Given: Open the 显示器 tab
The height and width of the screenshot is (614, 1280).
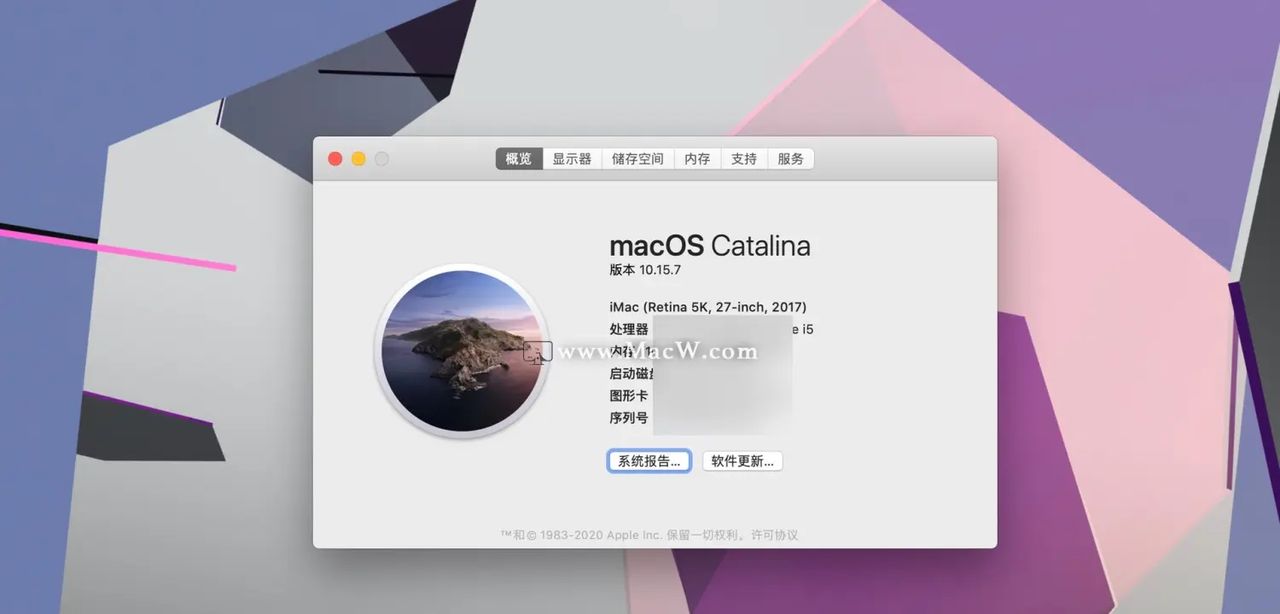Looking at the screenshot, I should pos(572,159).
